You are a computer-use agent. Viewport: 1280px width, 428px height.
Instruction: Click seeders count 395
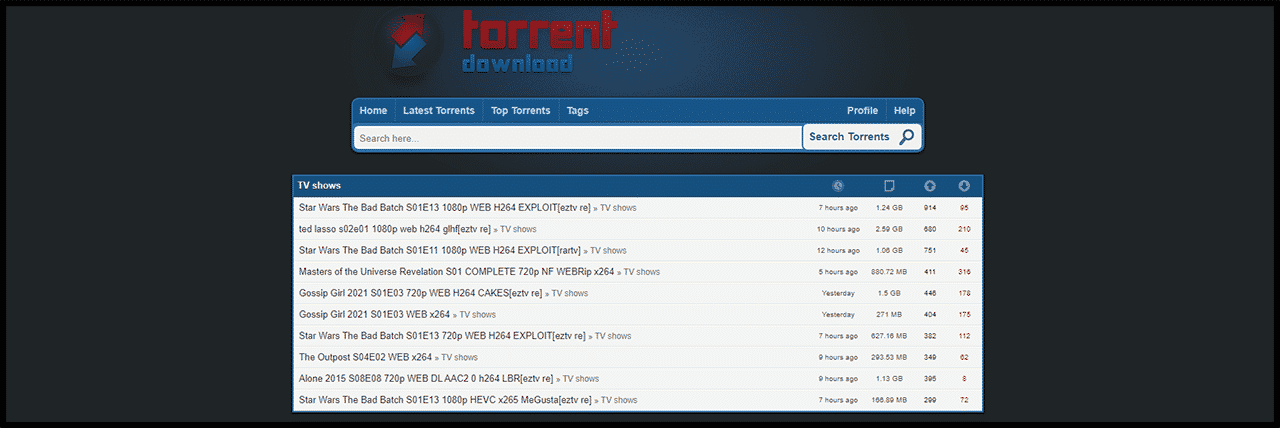(x=930, y=379)
